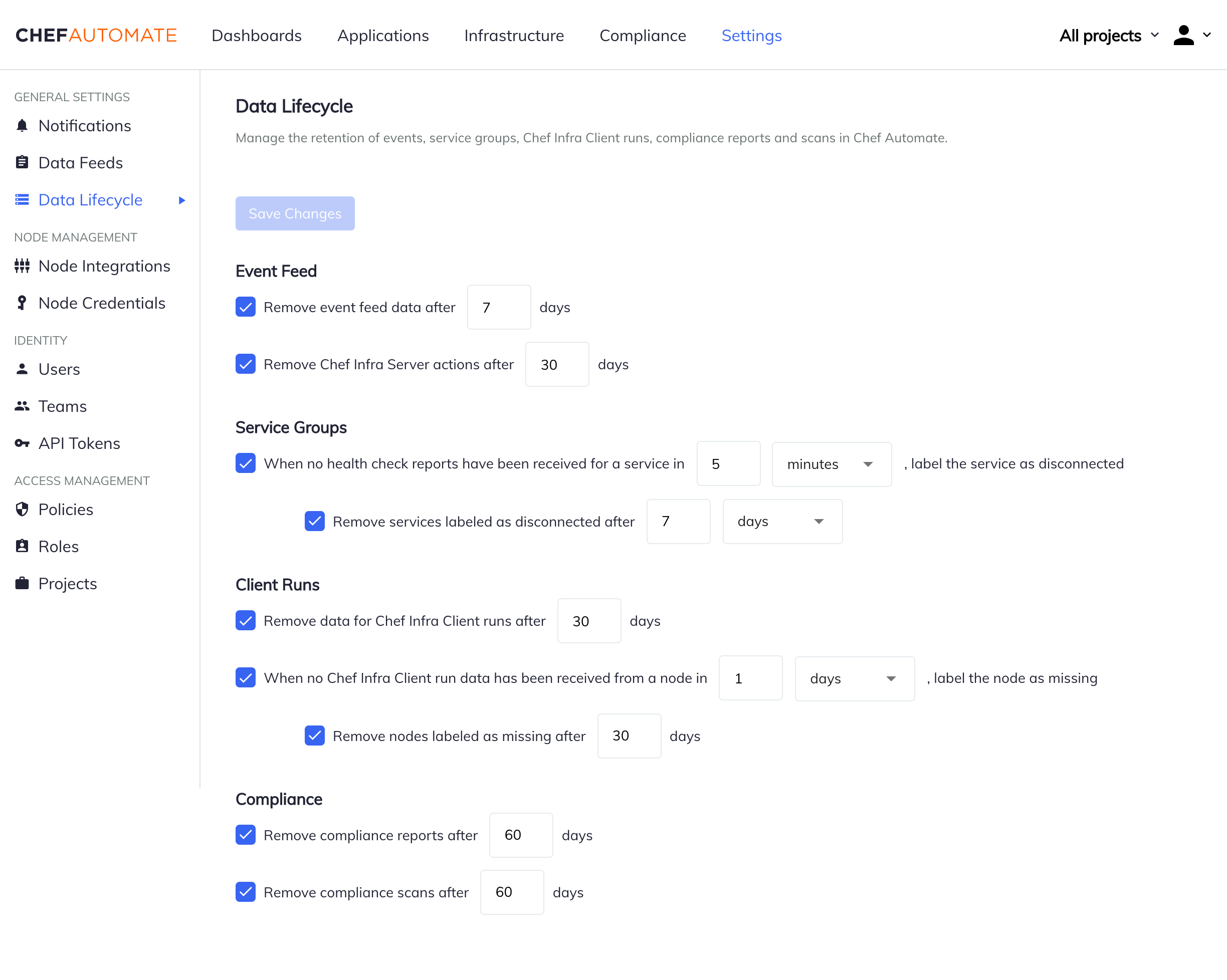
Task: Disable Remove nodes labeled as missing checkbox
Action: (x=314, y=736)
